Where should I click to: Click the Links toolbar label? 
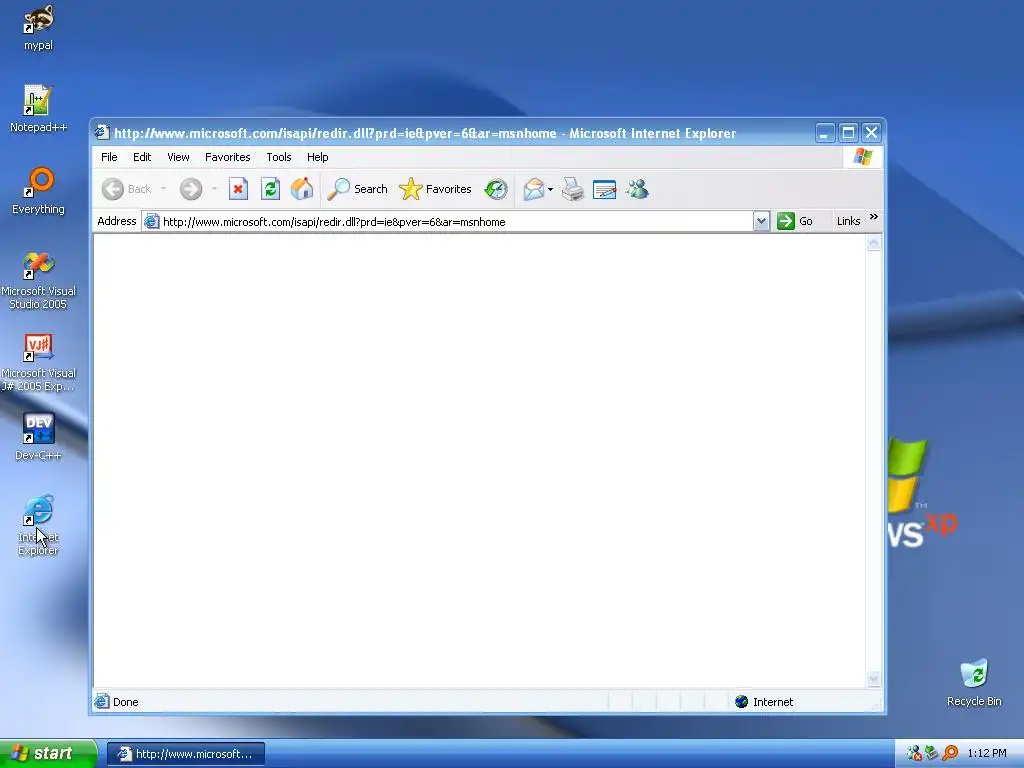point(848,221)
